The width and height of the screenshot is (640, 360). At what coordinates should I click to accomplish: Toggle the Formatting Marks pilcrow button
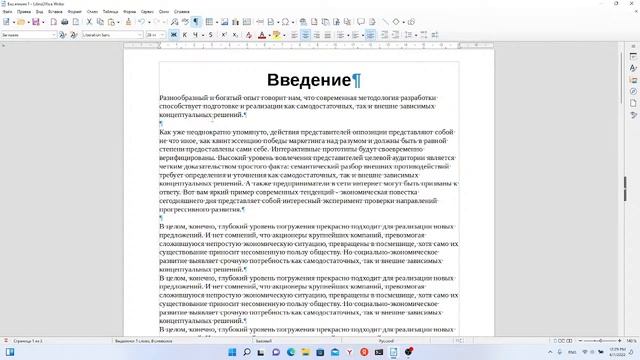pyautogui.click(x=196, y=22)
